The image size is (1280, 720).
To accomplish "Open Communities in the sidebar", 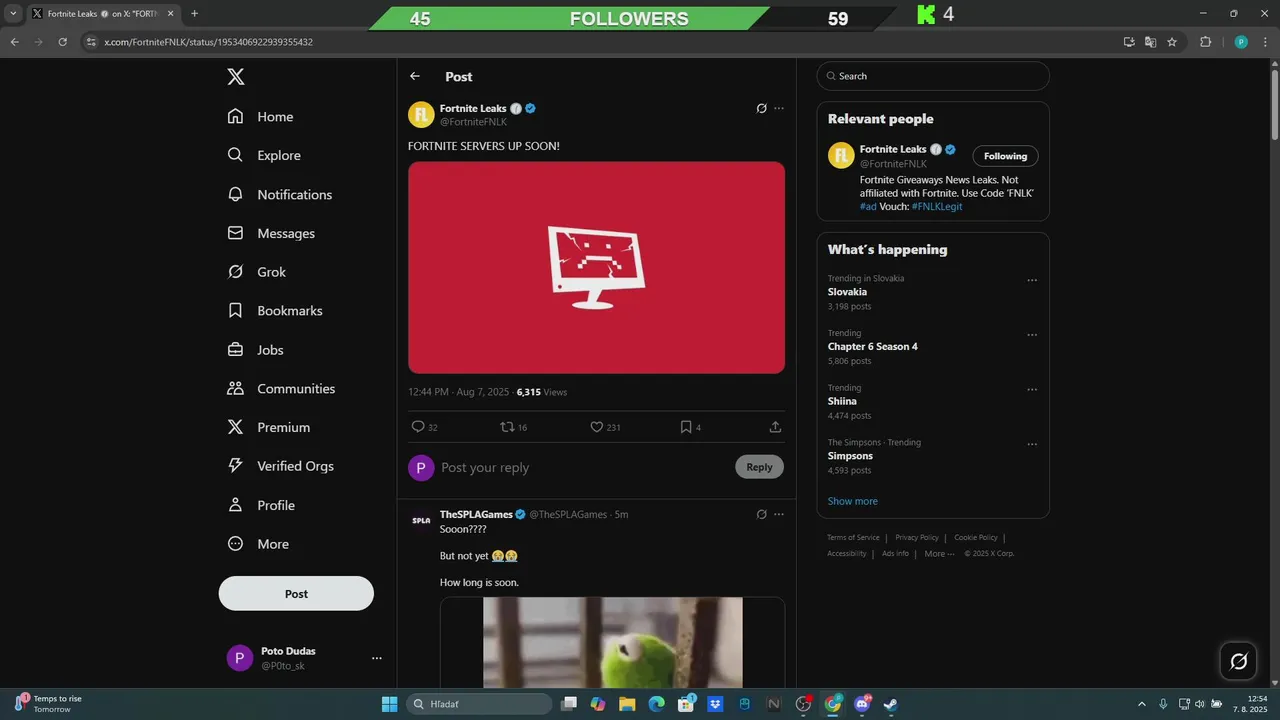I will pos(281,388).
